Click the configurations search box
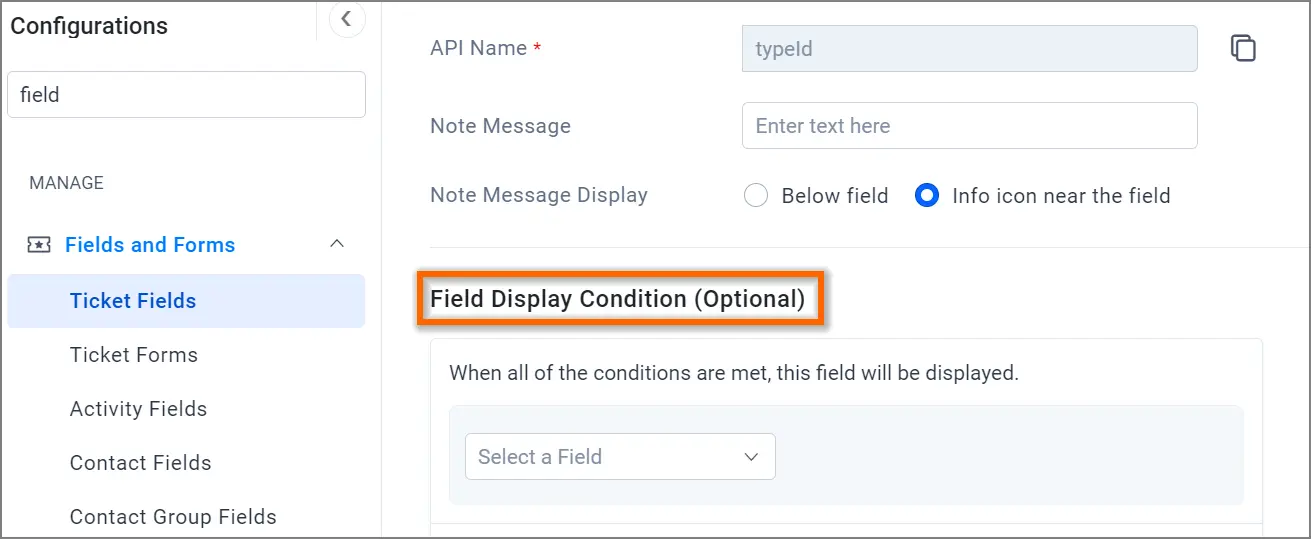The image size is (1311, 539). [186, 95]
